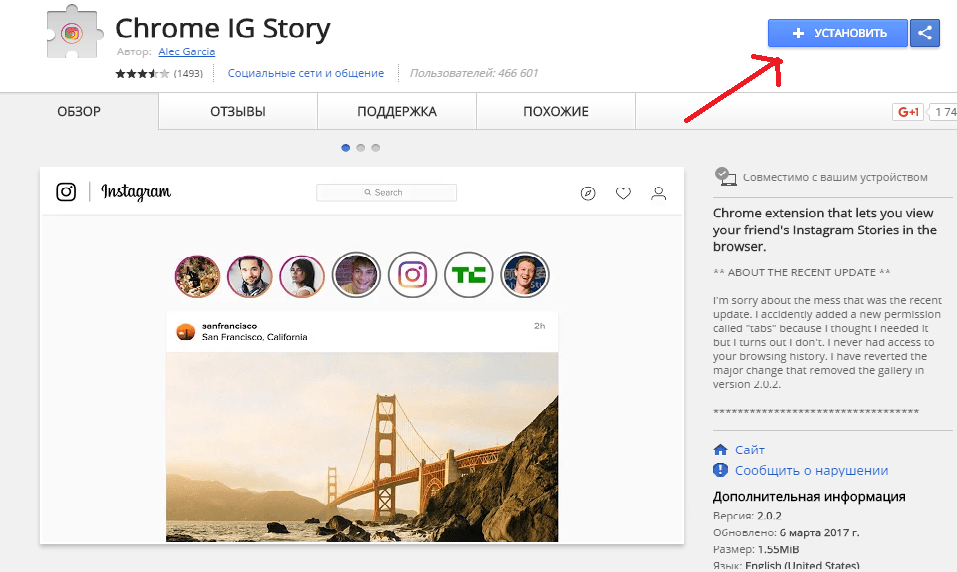Viewport: 957px width, 572px height.
Task: Click the G+1 button
Action: coord(908,112)
